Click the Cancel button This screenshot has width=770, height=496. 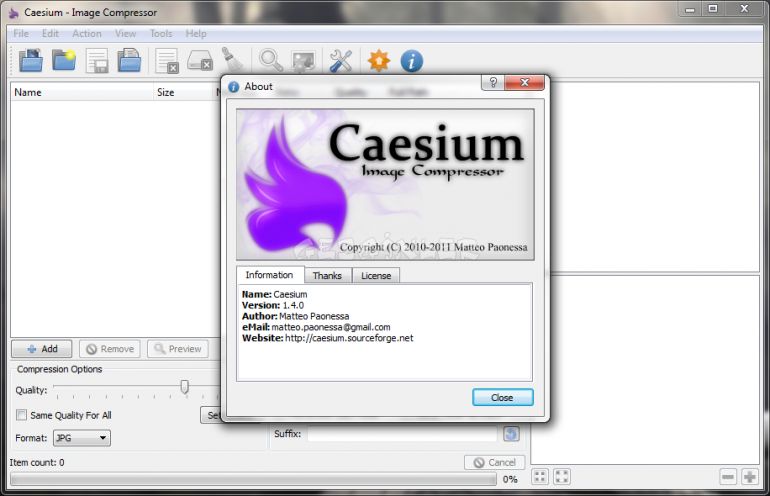(495, 462)
